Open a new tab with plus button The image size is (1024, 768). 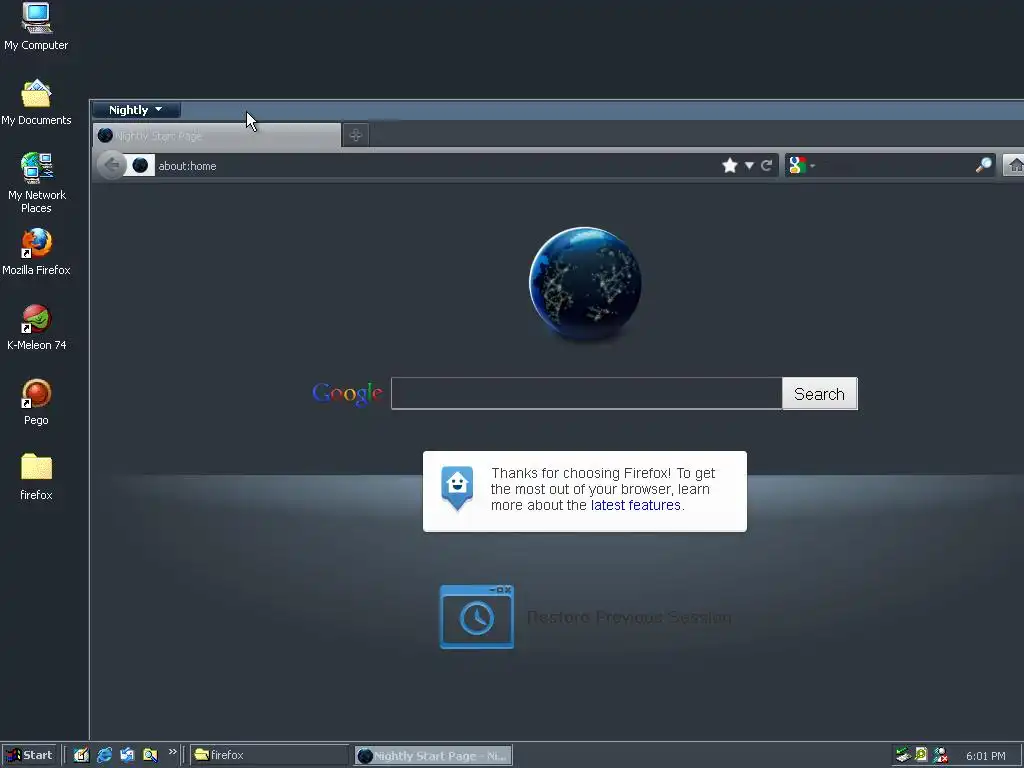click(x=355, y=135)
